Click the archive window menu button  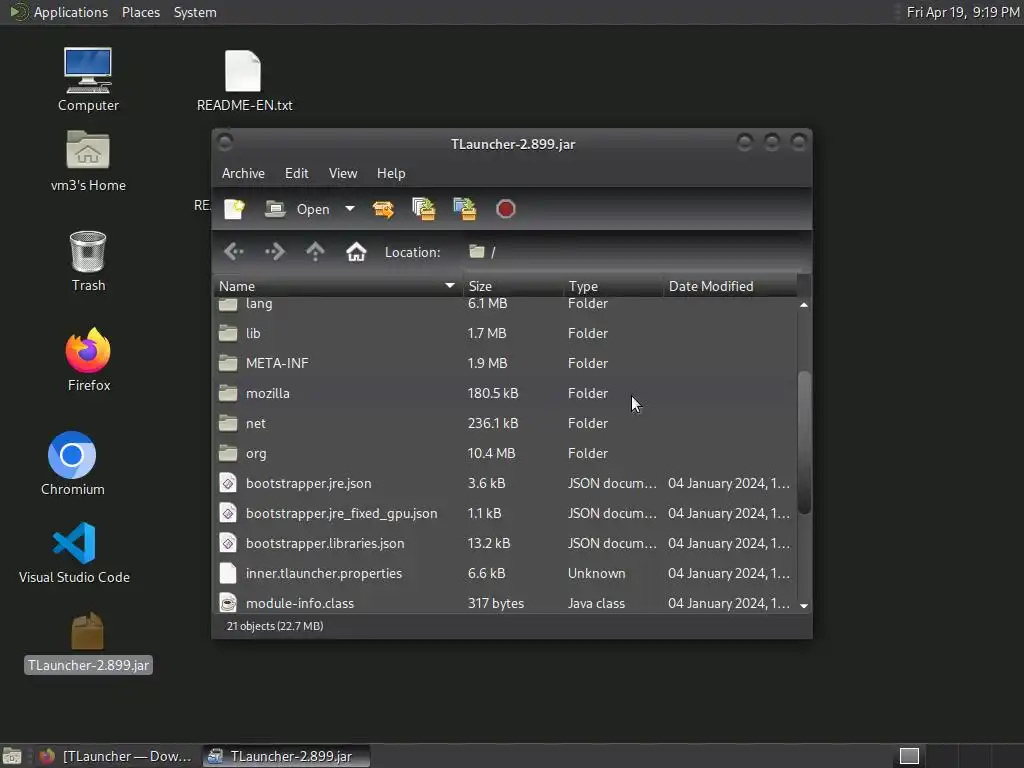tap(225, 142)
